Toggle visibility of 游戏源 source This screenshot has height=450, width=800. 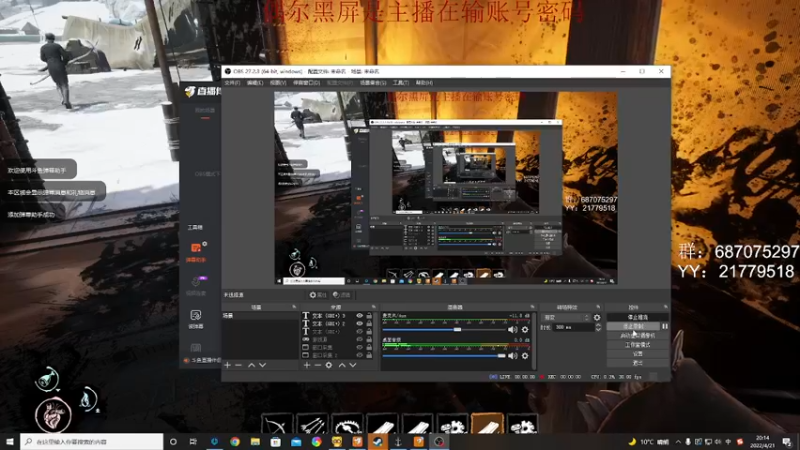coord(359,339)
